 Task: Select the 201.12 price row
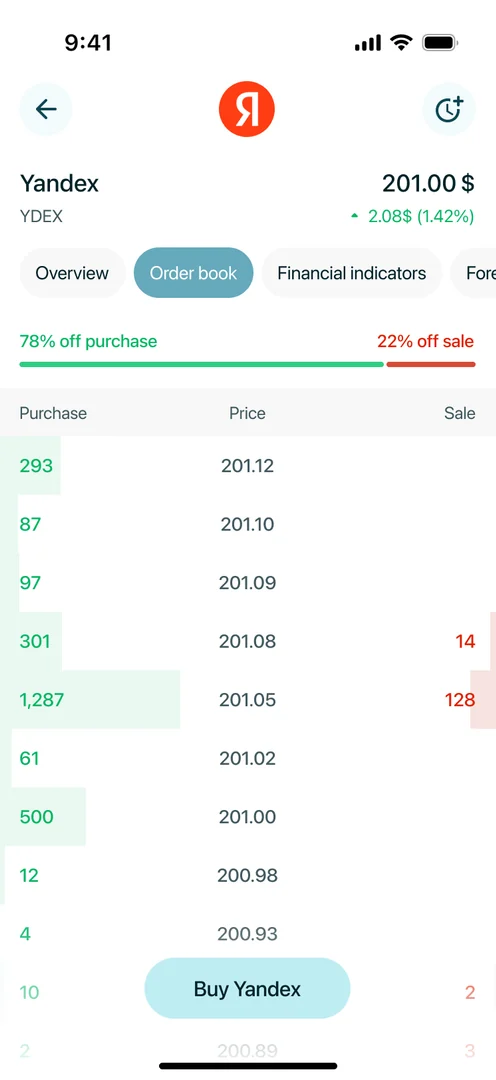click(248, 466)
